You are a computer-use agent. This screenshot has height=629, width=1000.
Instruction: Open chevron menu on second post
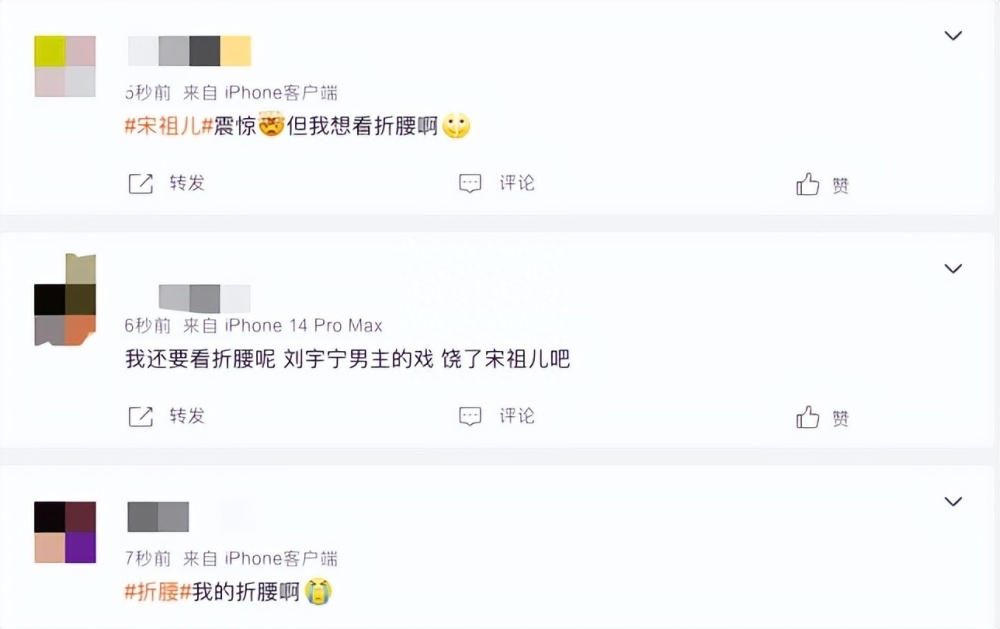[x=953, y=269]
